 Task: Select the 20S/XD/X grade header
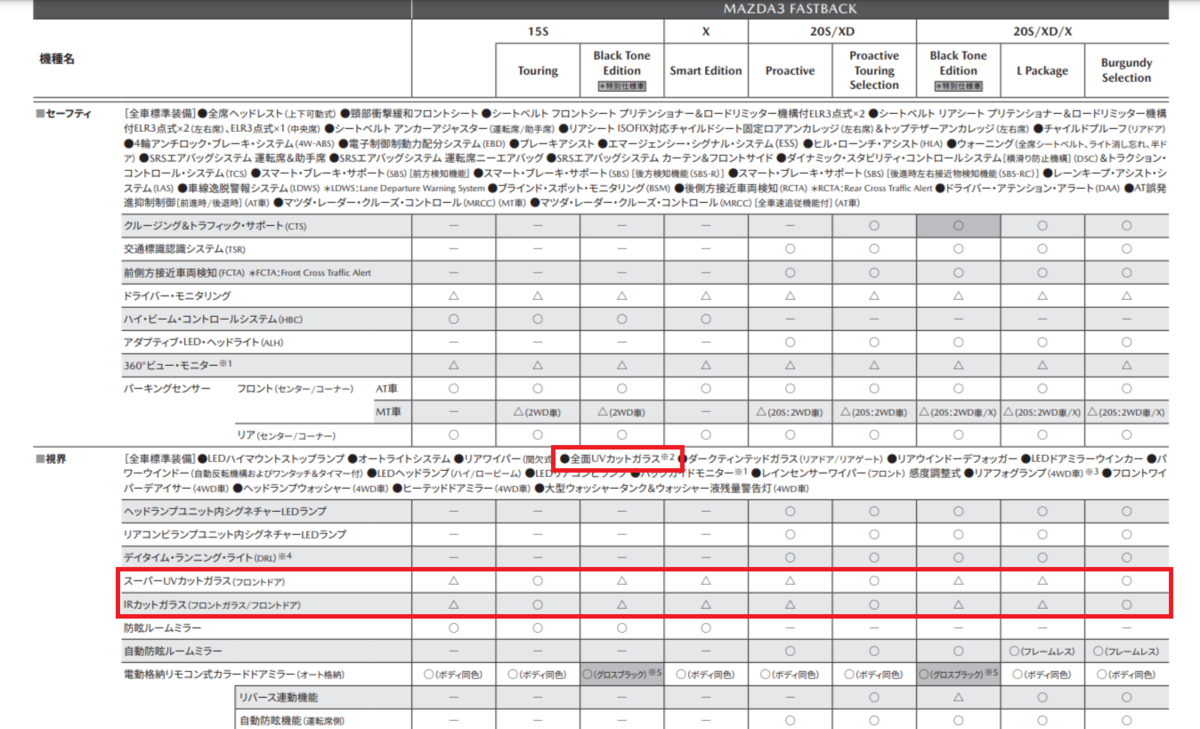point(1042,31)
